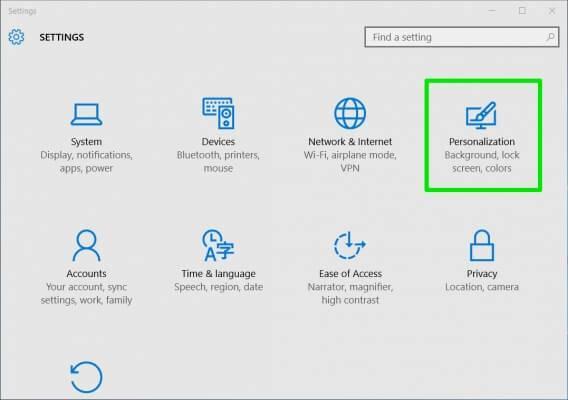Open the Update circular arrow icon
Viewport: 568px width, 400px height.
pyautogui.click(x=86, y=377)
